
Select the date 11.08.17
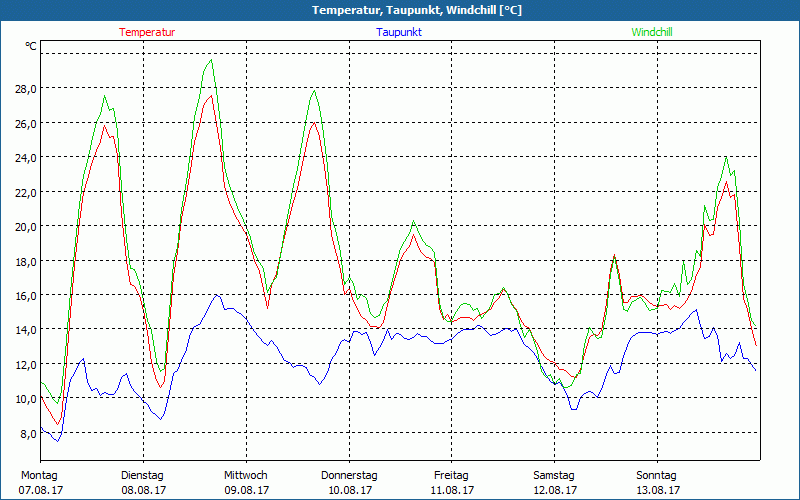[452, 490]
